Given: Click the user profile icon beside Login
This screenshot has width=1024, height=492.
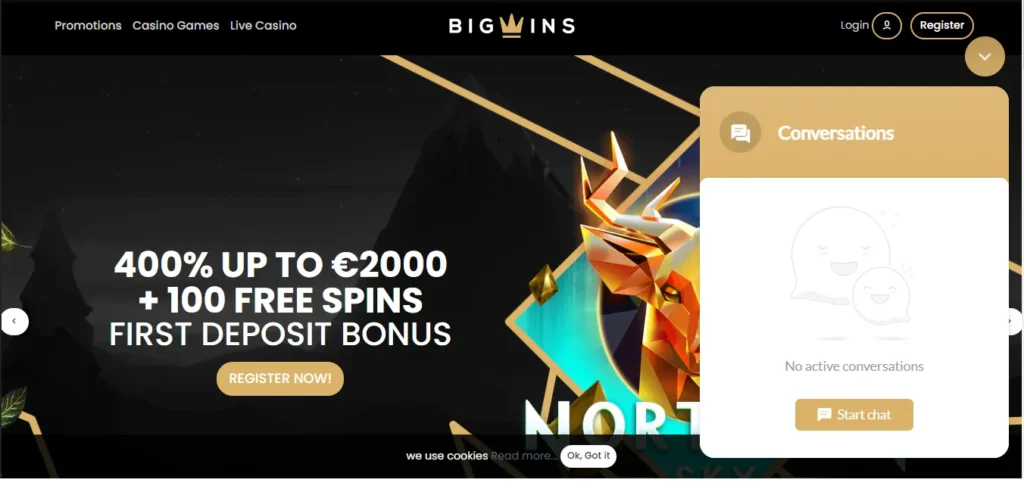Looking at the screenshot, I should (x=886, y=25).
